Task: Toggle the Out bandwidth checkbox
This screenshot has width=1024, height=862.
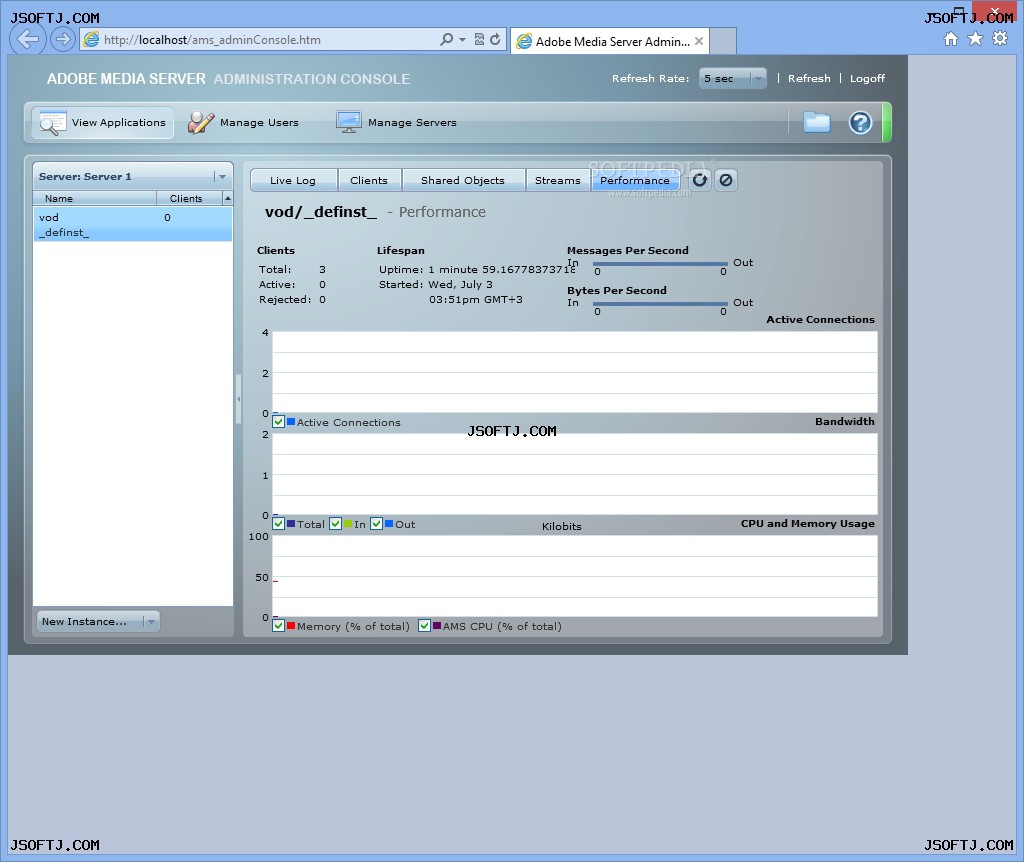Action: (x=377, y=524)
